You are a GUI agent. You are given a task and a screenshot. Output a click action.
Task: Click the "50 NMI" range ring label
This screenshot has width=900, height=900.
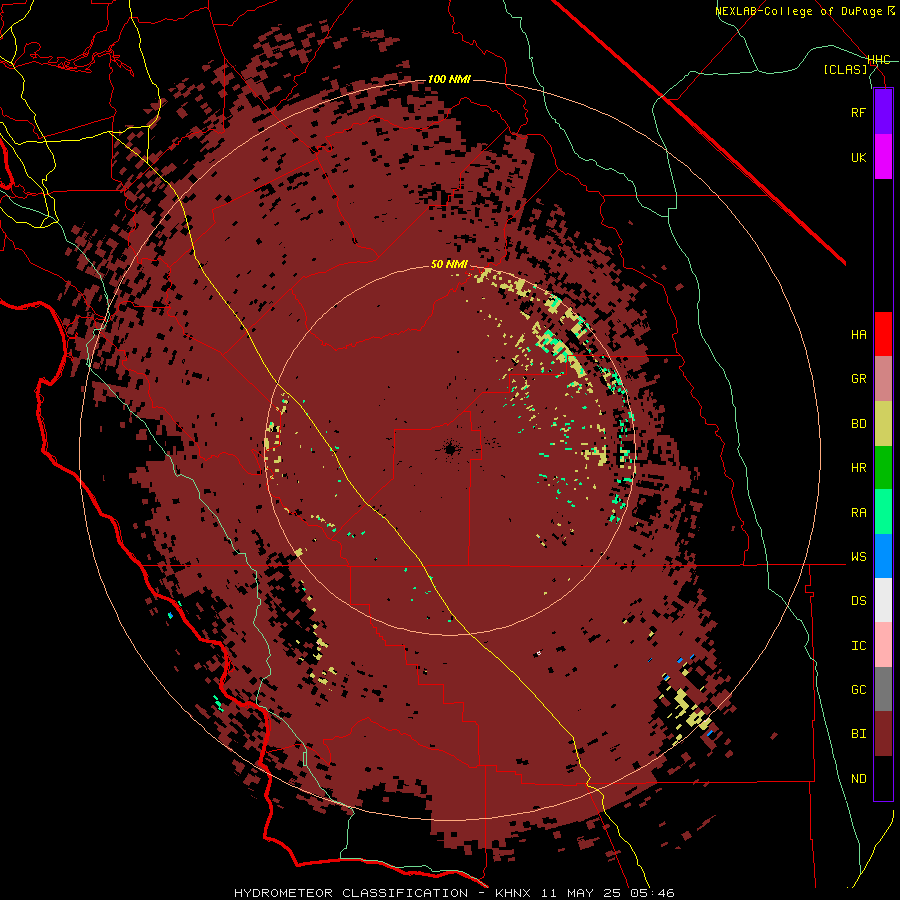[449, 264]
